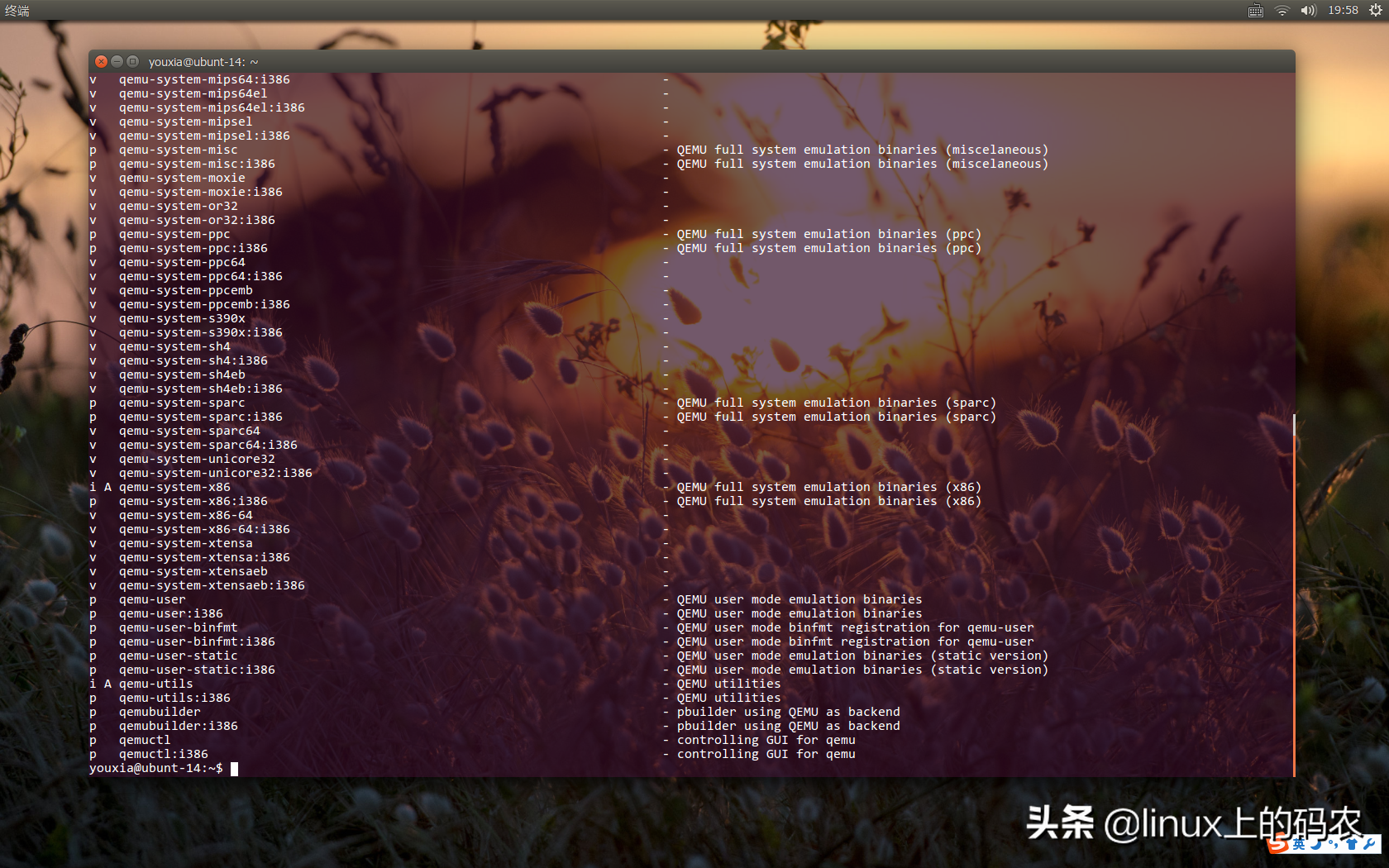
Task: Open the Wi-Fi network menu
Action: click(1282, 11)
